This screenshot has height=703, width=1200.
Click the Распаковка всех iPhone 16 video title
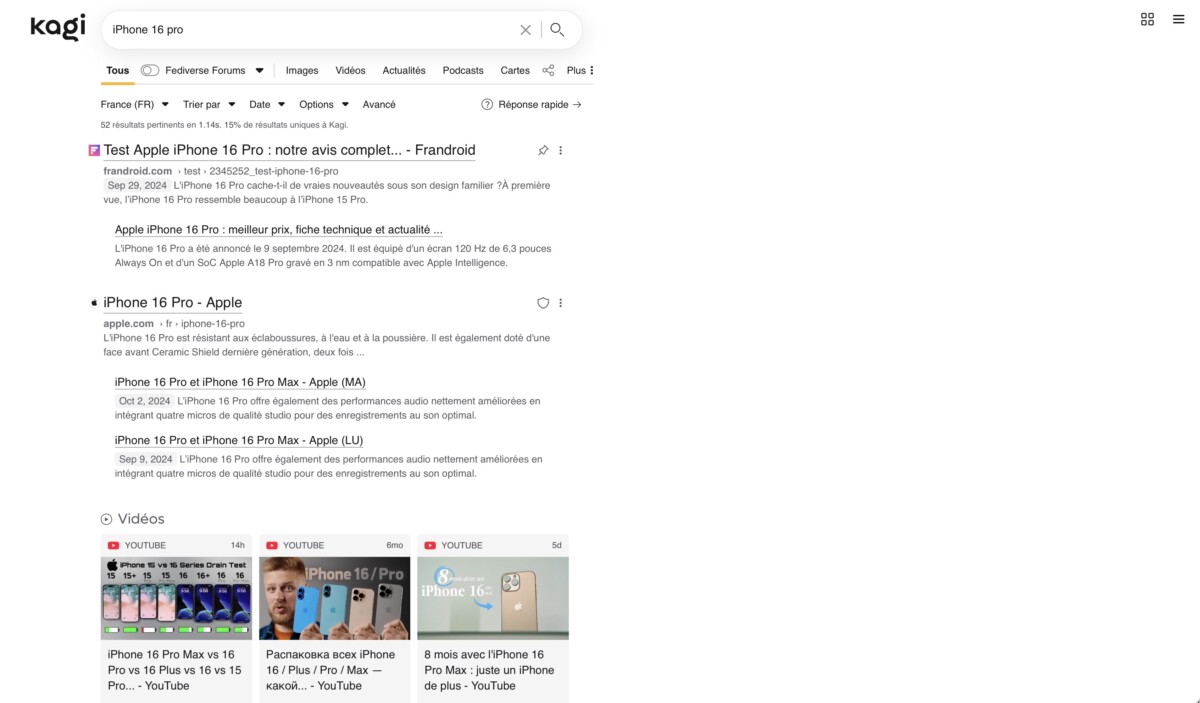(332, 670)
